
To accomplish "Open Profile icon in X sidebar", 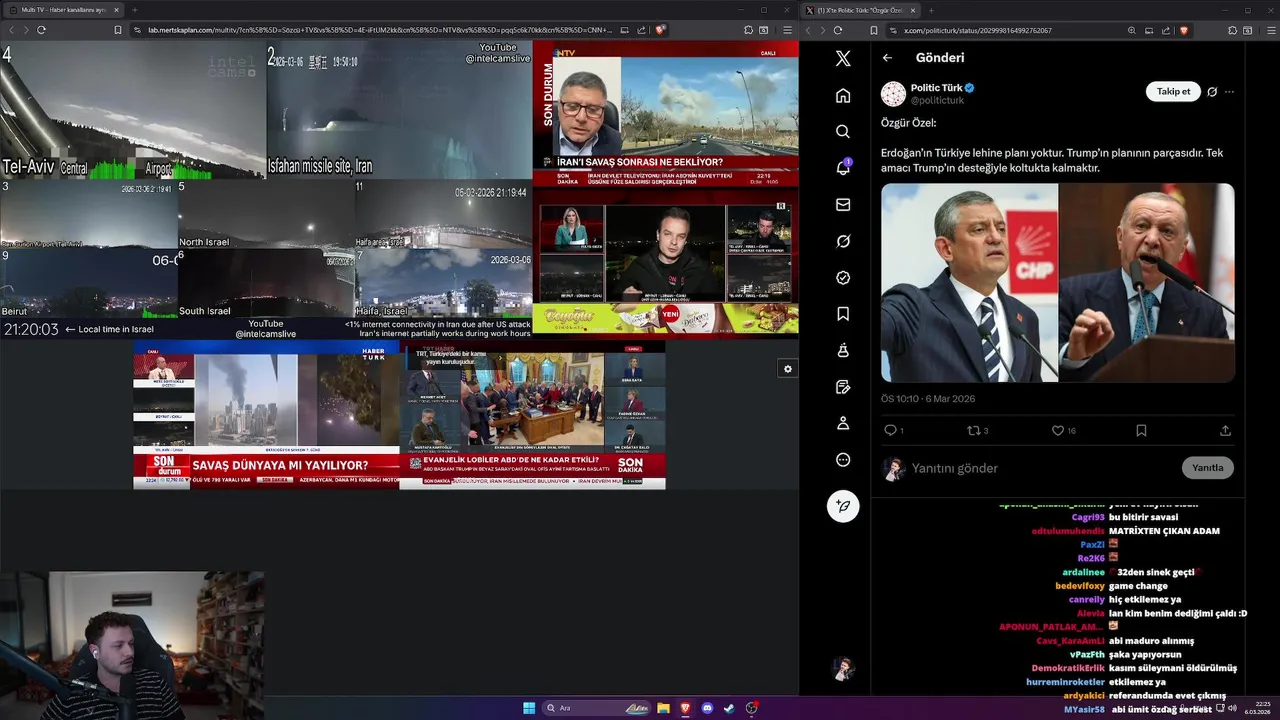I will [x=843, y=423].
